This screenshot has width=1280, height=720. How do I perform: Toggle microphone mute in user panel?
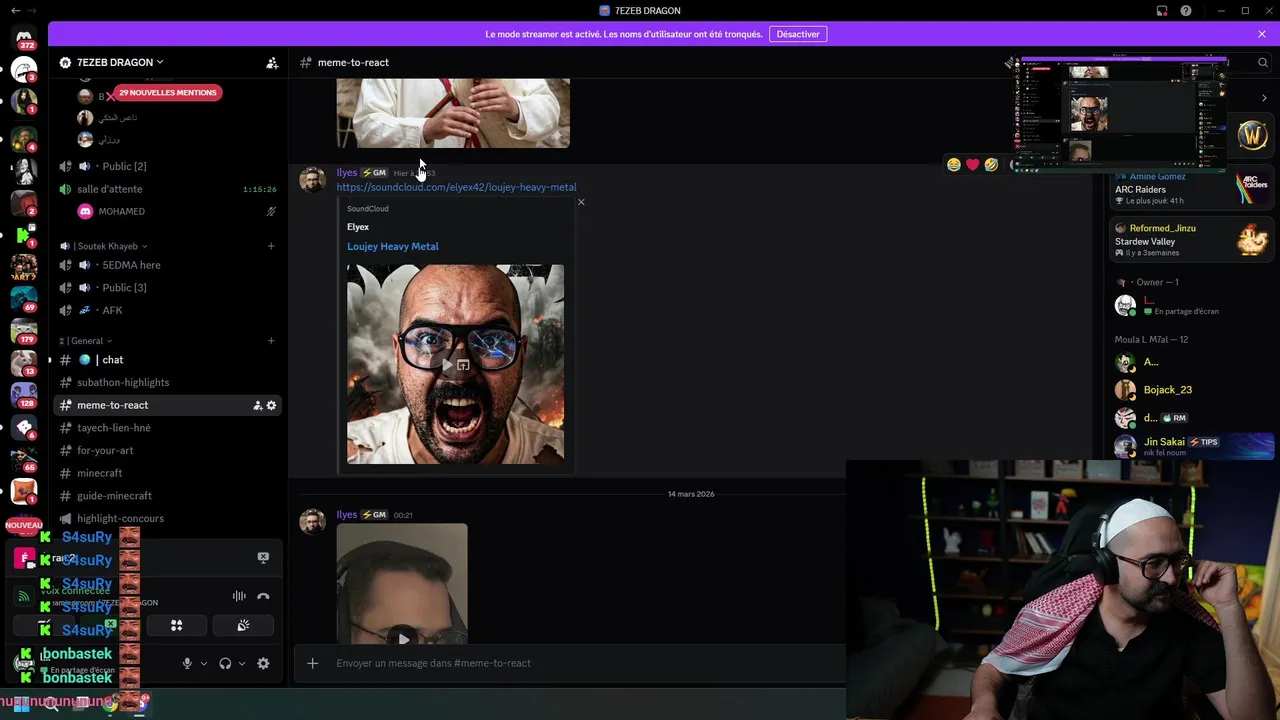pyautogui.click(x=187, y=663)
